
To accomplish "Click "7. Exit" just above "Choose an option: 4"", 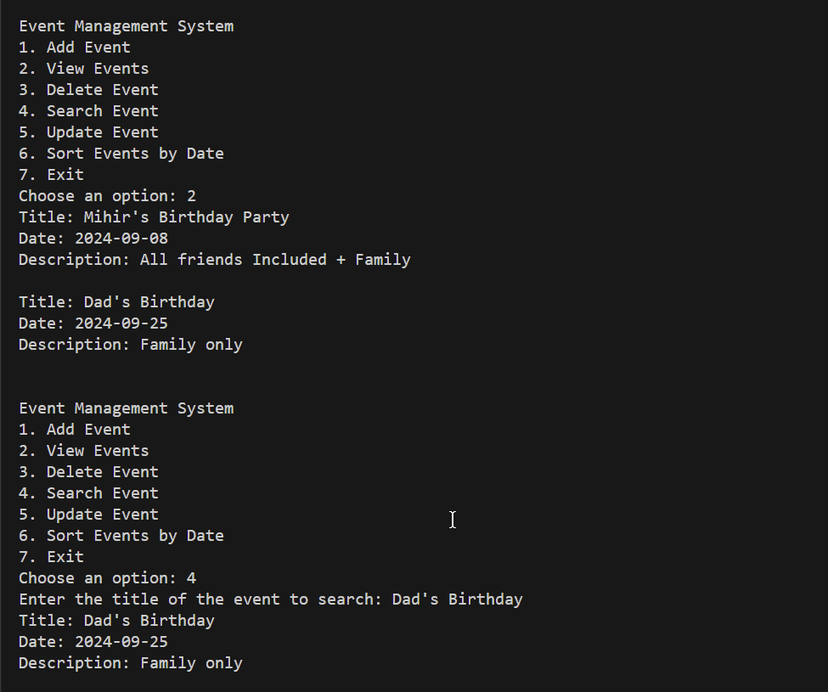I will tap(51, 557).
